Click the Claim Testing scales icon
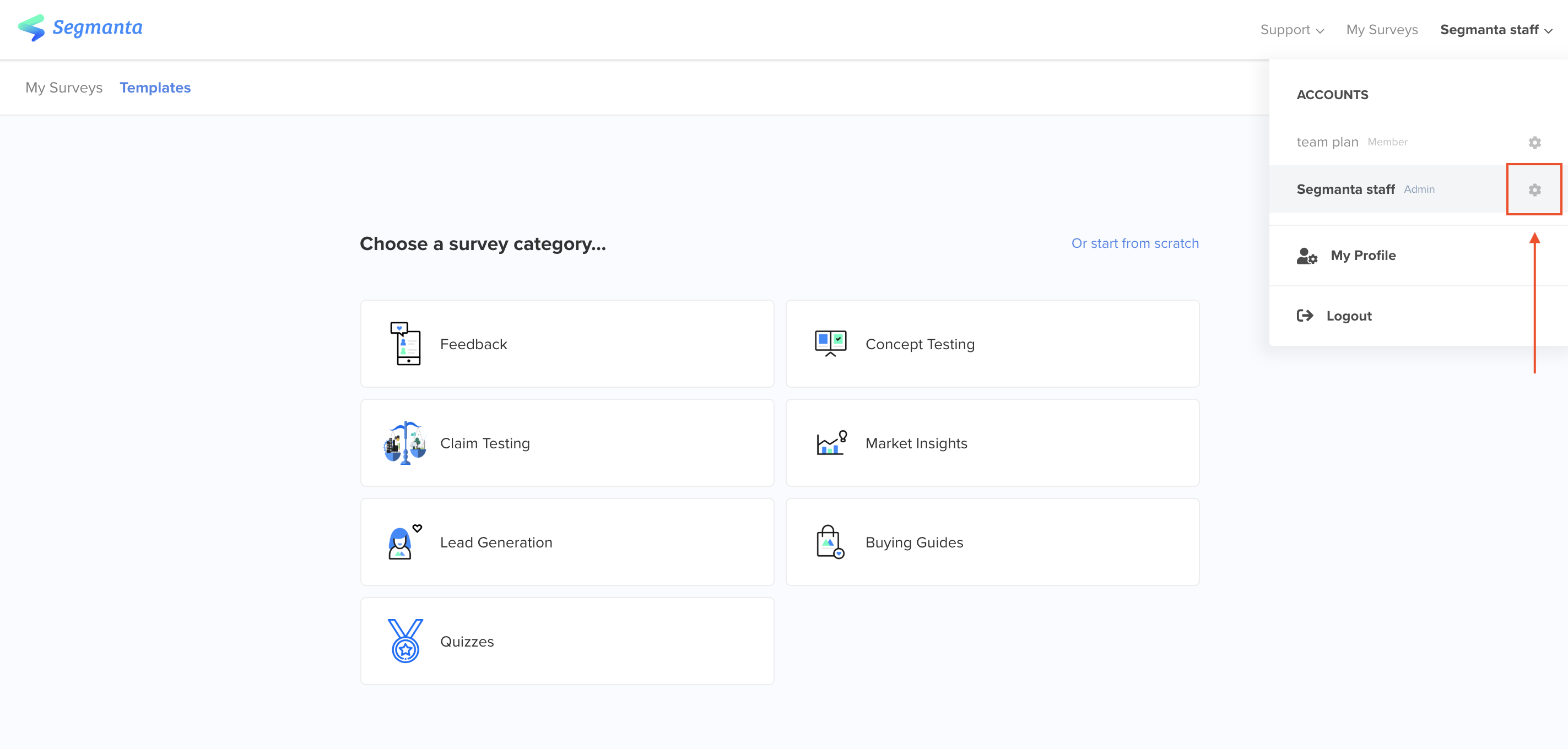 pos(405,443)
